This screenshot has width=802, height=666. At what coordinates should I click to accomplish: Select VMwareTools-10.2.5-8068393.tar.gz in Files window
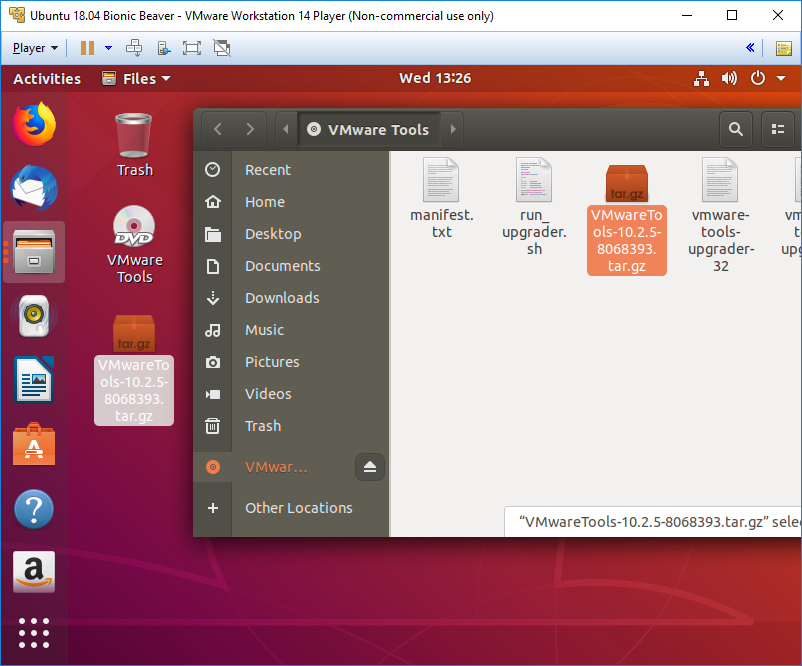[x=627, y=218]
